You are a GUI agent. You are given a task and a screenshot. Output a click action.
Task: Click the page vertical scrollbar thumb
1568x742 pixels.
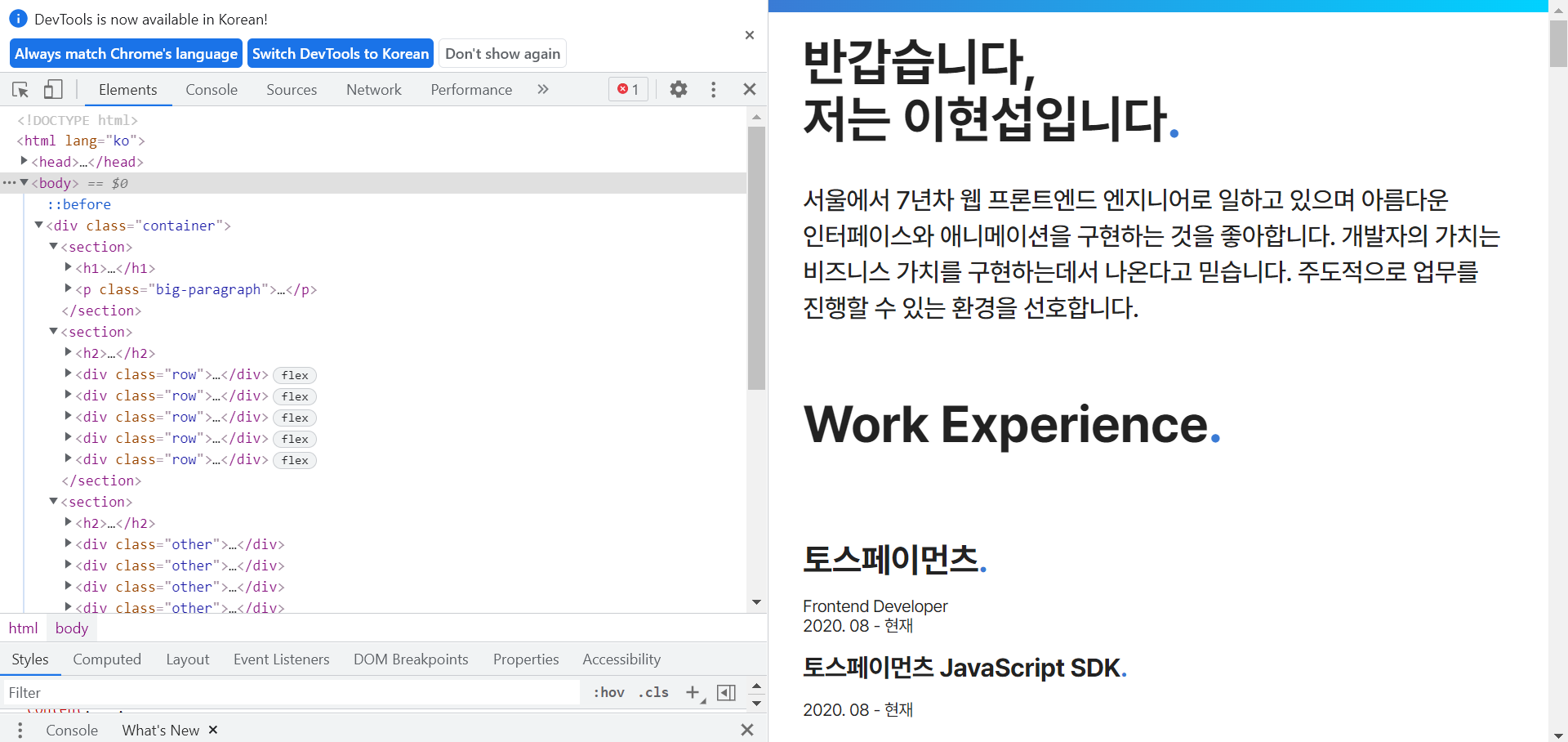(1558, 43)
